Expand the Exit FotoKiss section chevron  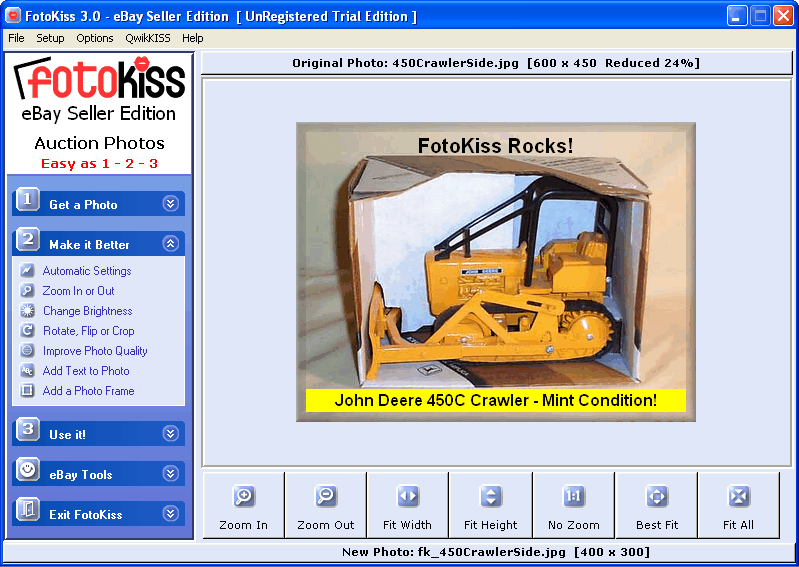pos(171,514)
